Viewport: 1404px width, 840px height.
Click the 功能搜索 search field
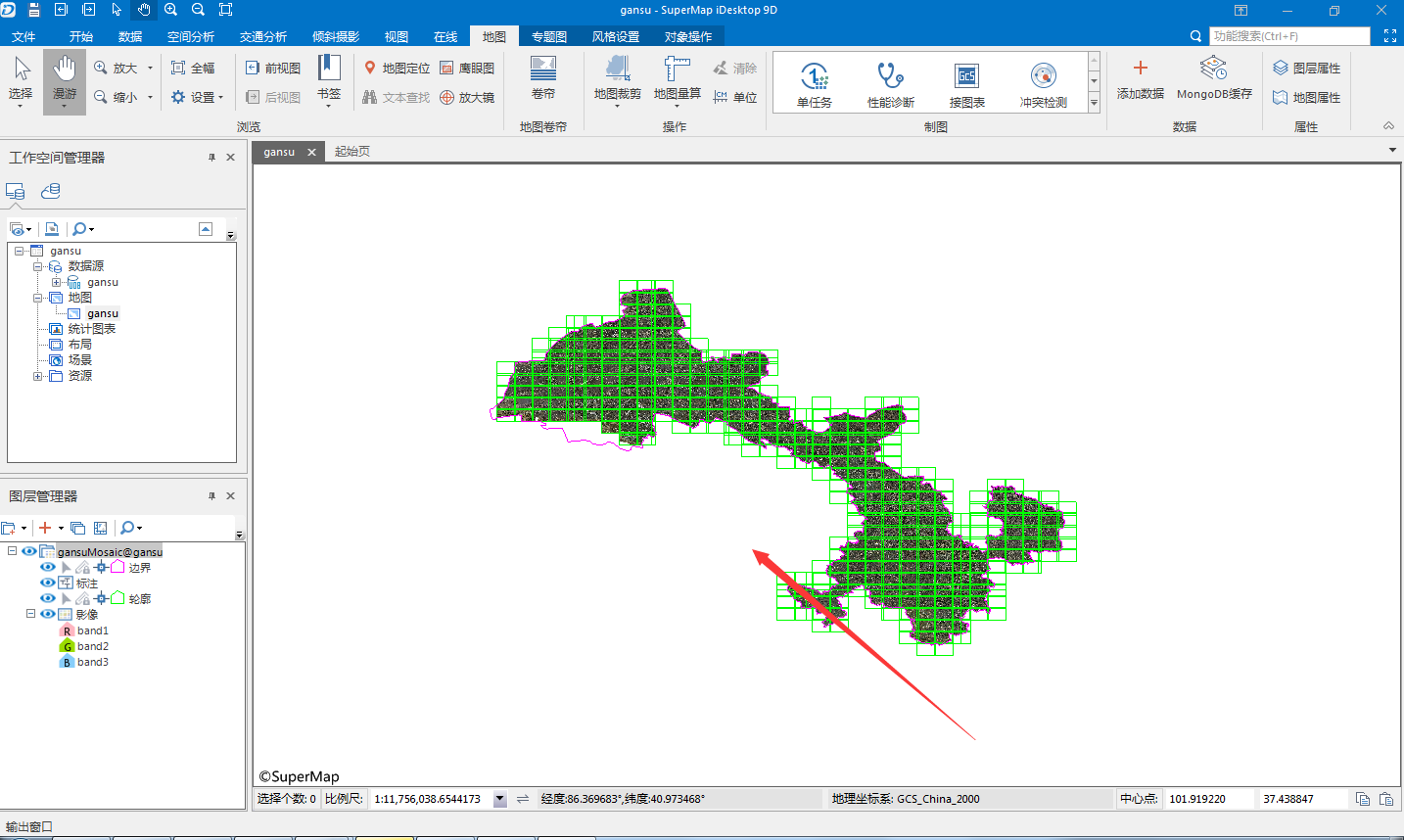click(1289, 36)
